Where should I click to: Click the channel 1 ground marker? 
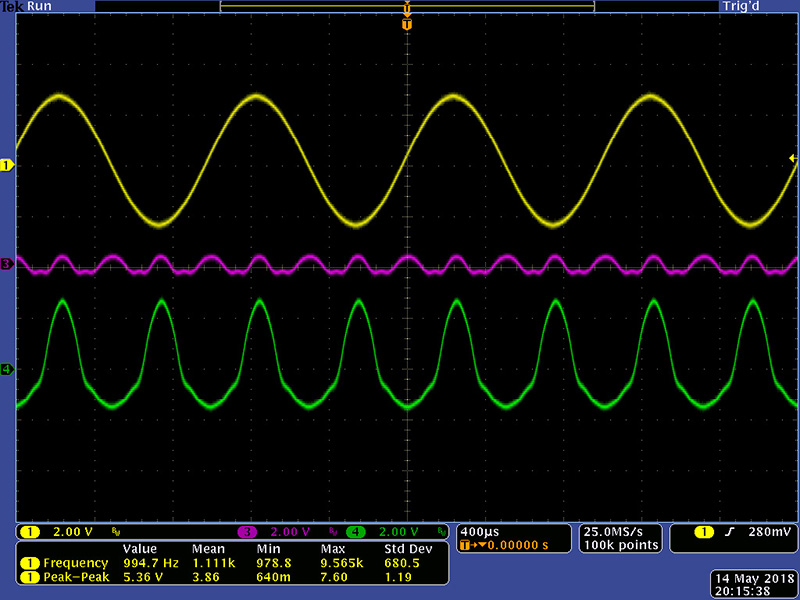[7, 165]
